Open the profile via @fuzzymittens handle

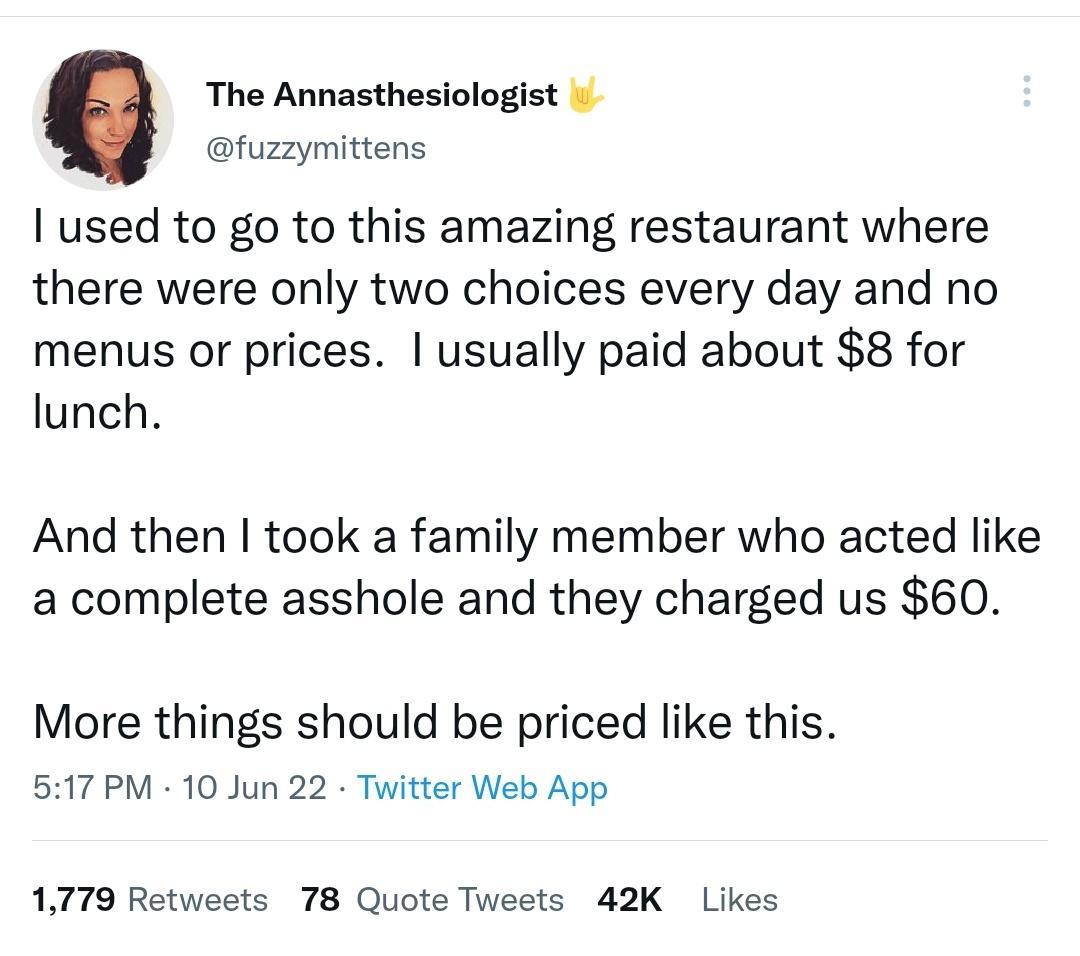(x=315, y=147)
